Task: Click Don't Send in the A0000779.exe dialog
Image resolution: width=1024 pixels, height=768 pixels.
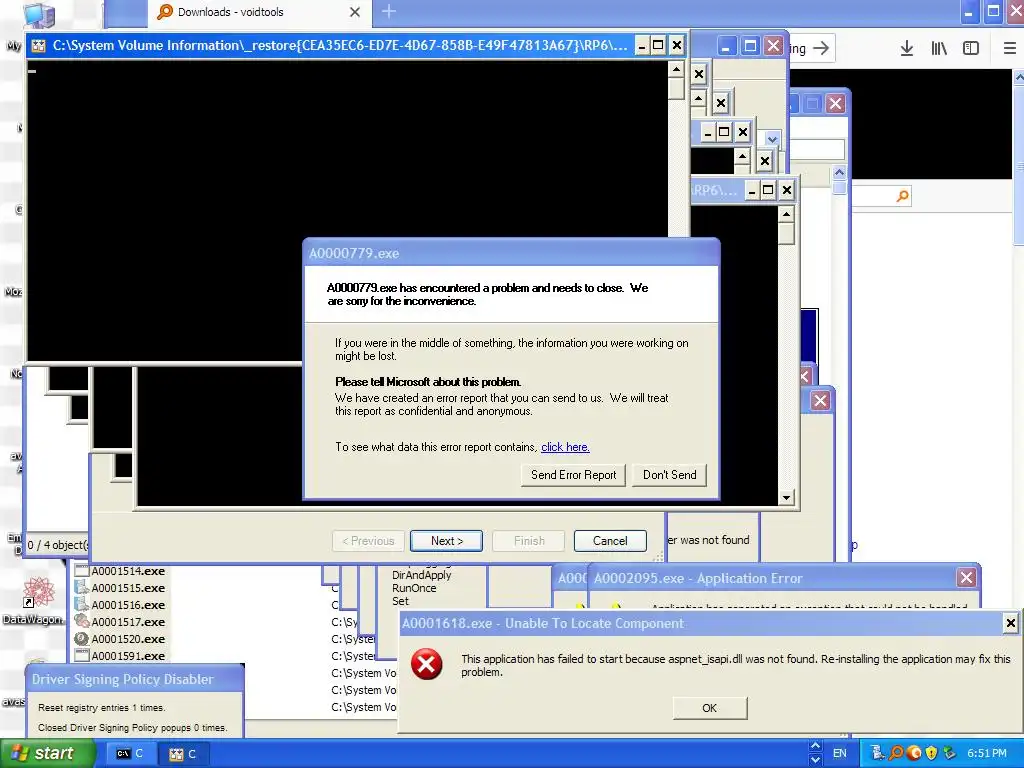Action: 669,475
